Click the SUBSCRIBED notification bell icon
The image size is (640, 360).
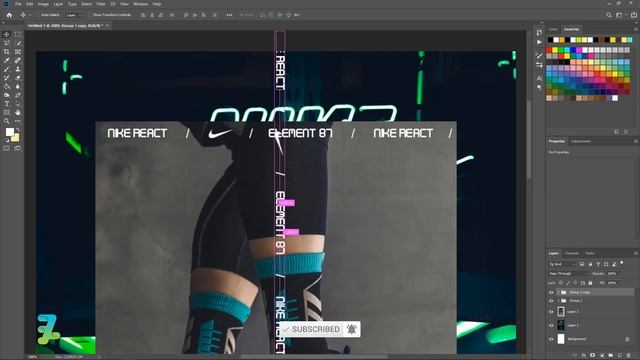point(351,329)
